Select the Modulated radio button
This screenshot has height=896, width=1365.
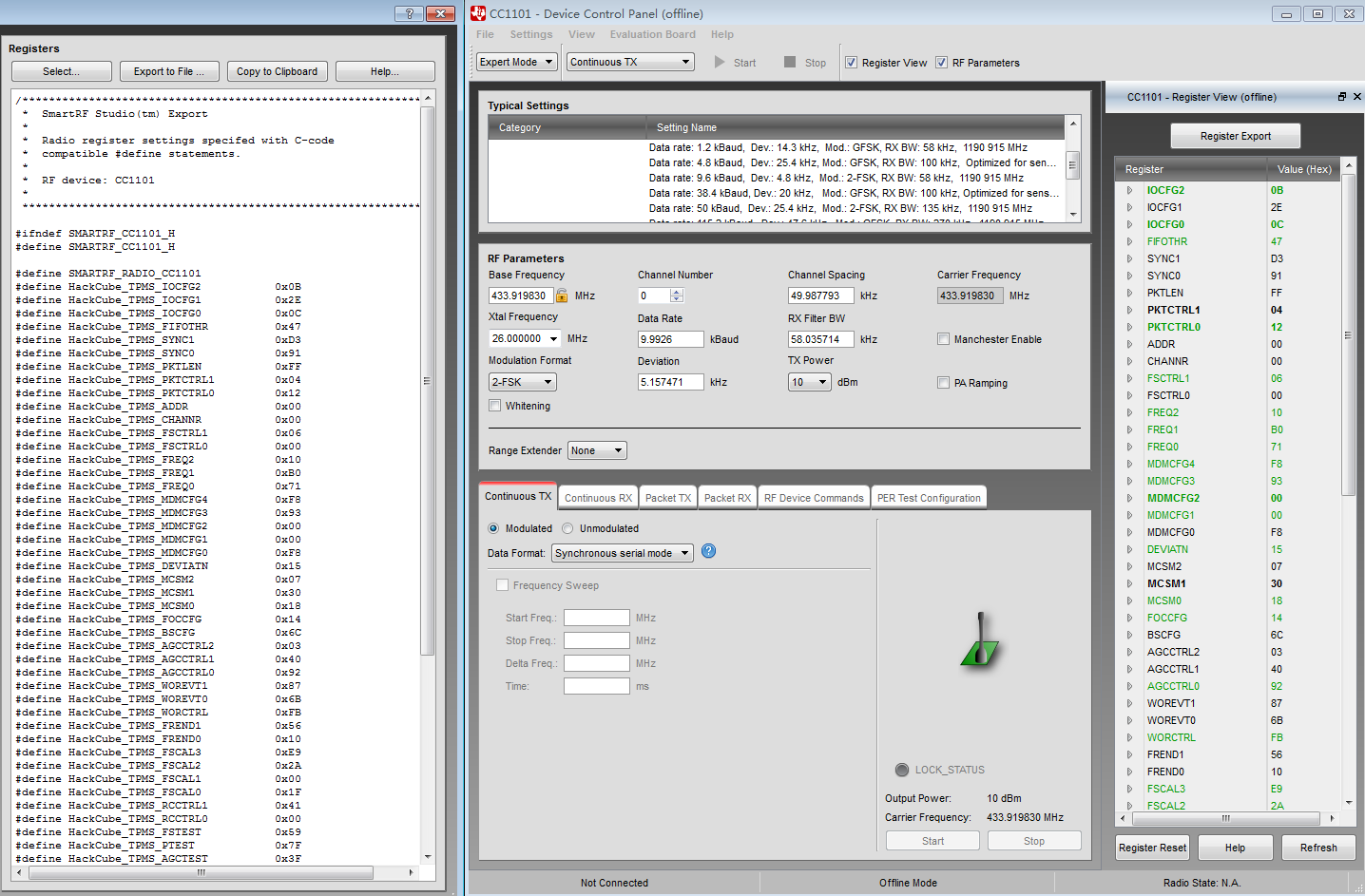[492, 528]
